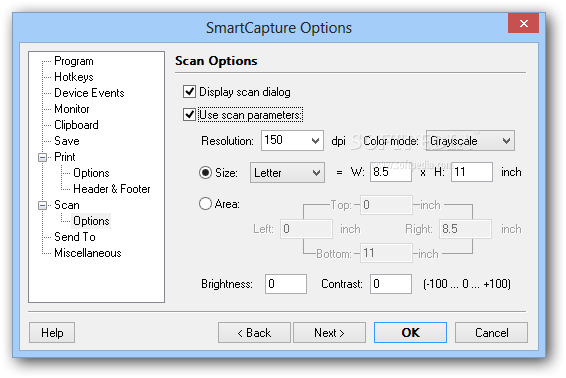Toggle Use scan parameters checkbox
Viewport: 566px width, 378px height.
190,115
